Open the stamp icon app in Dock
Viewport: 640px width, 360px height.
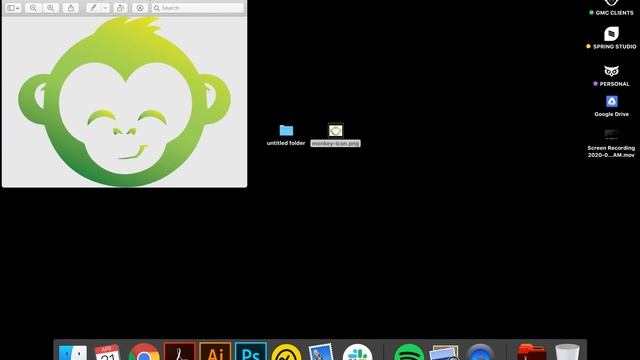point(321,352)
